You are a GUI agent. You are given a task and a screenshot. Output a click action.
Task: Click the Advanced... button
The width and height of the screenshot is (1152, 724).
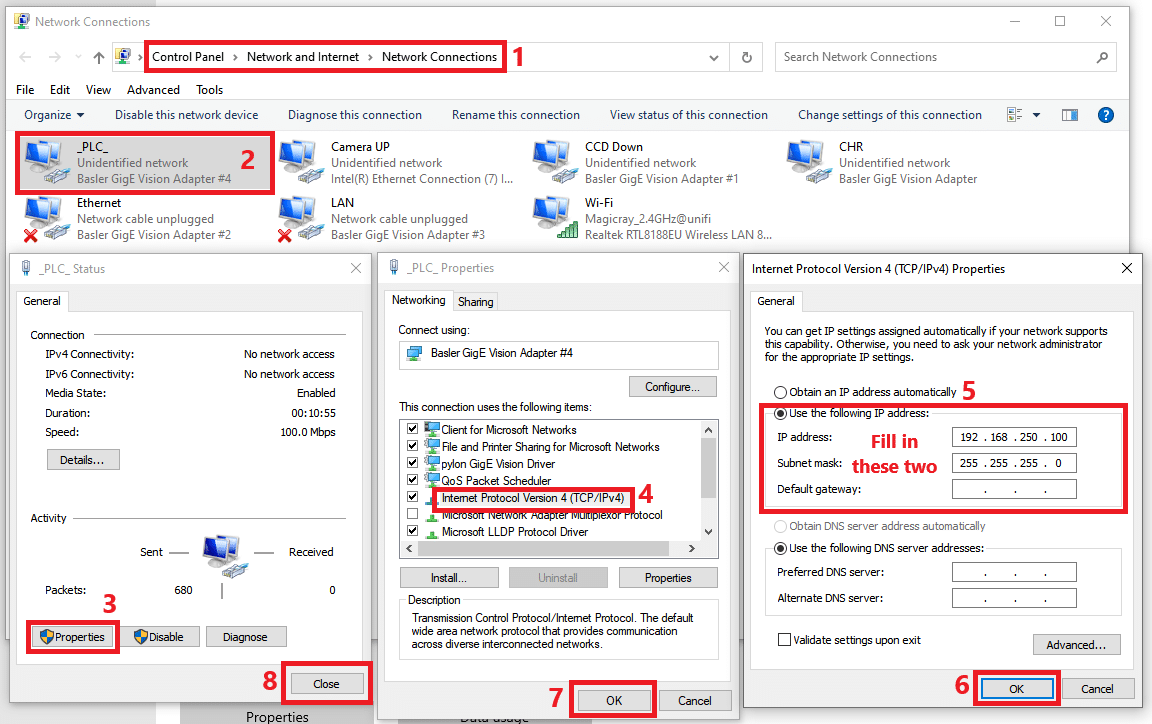click(x=1076, y=645)
